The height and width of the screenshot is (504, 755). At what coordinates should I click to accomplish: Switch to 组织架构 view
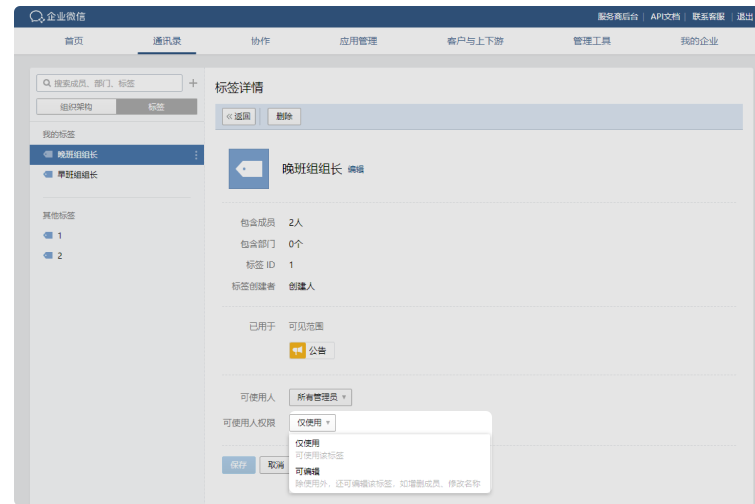pyautogui.click(x=76, y=107)
